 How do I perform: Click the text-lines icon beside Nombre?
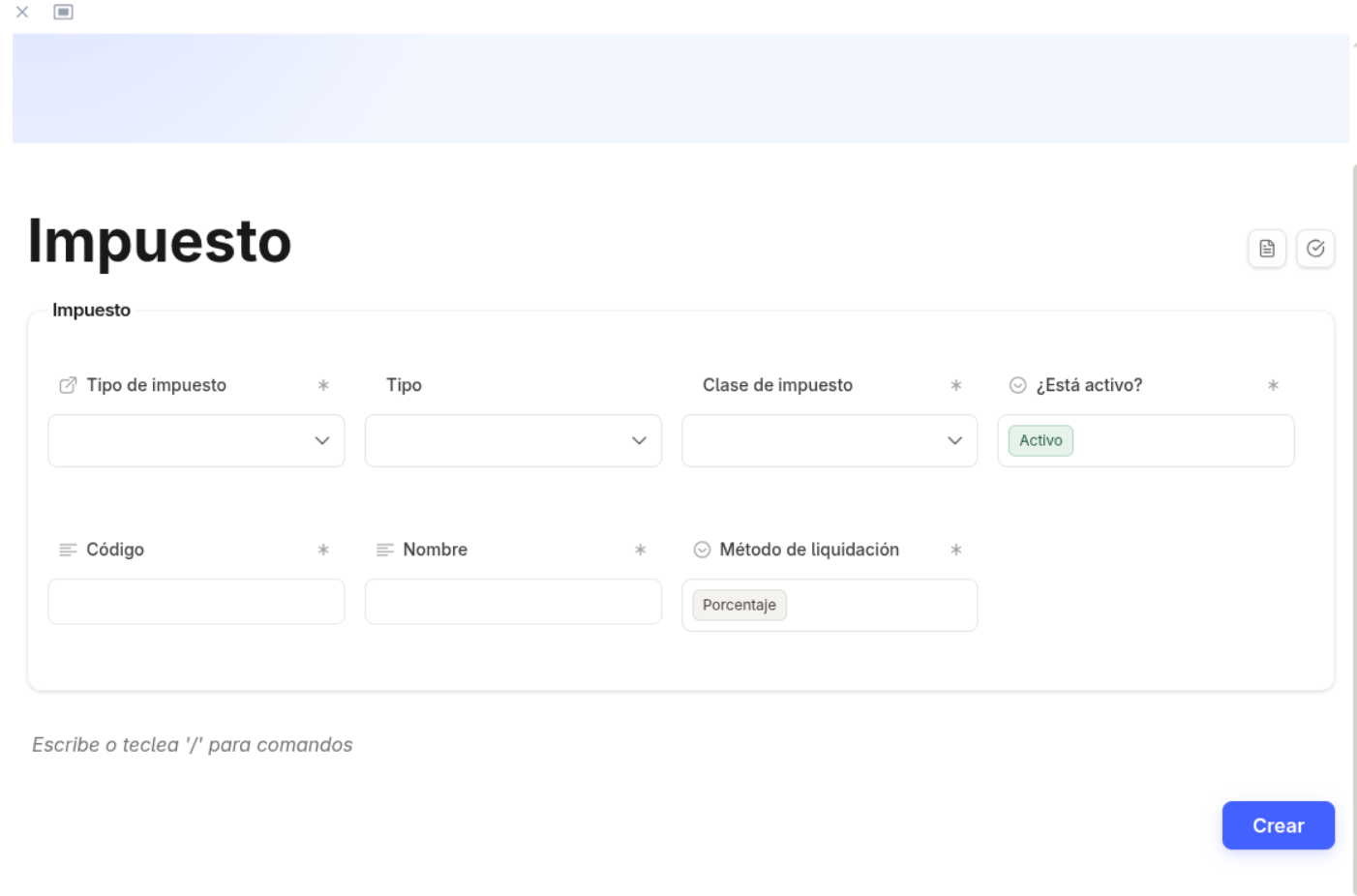[x=384, y=550]
